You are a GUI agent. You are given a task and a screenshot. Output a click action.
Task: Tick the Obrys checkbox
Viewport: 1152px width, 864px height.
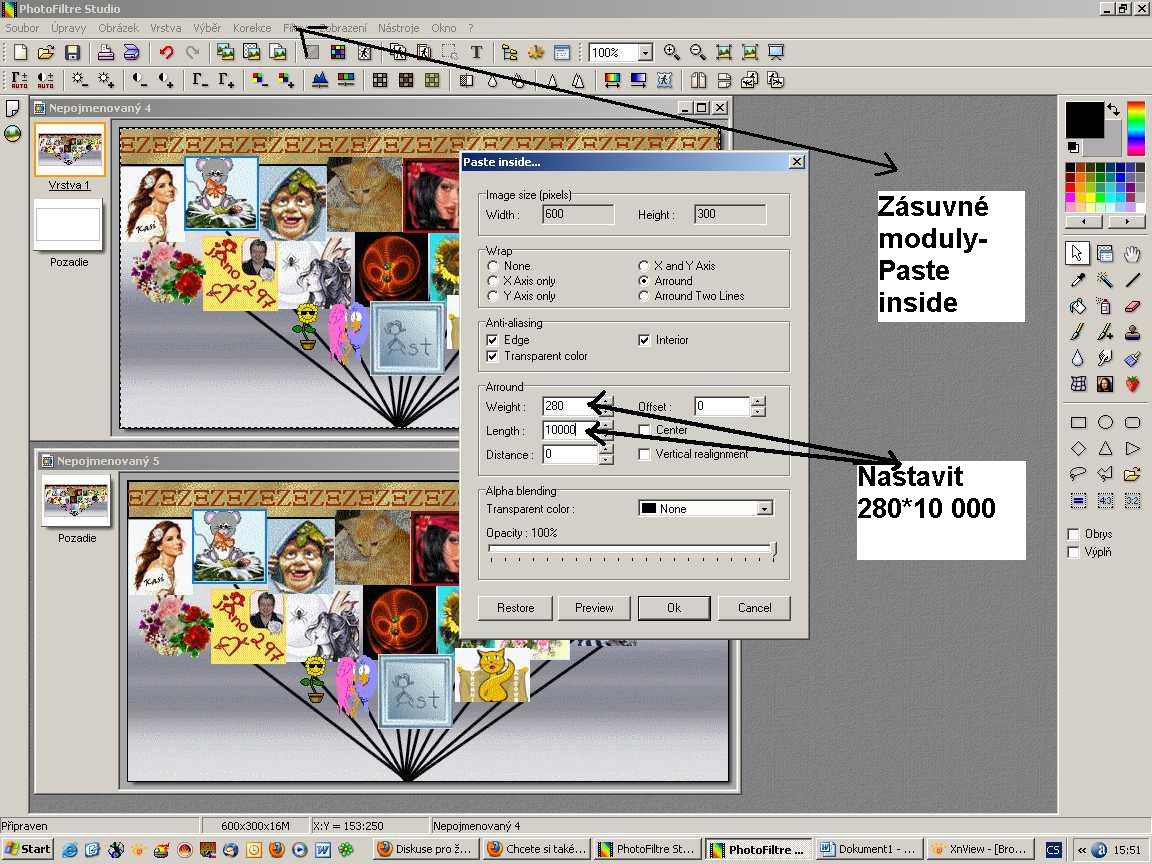click(1074, 534)
